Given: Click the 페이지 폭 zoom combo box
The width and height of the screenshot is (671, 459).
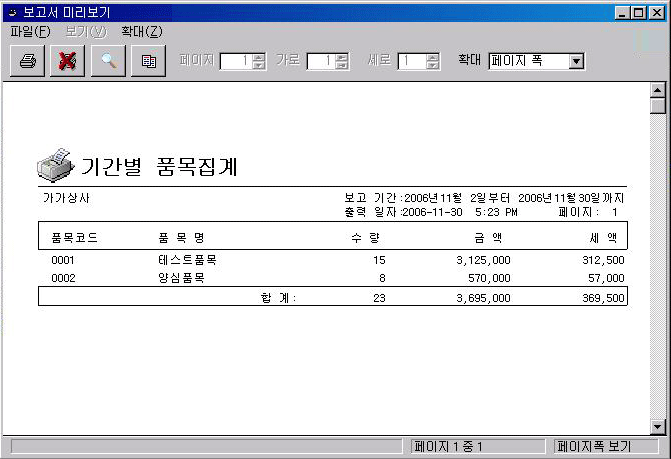Looking at the screenshot, I should tap(536, 61).
